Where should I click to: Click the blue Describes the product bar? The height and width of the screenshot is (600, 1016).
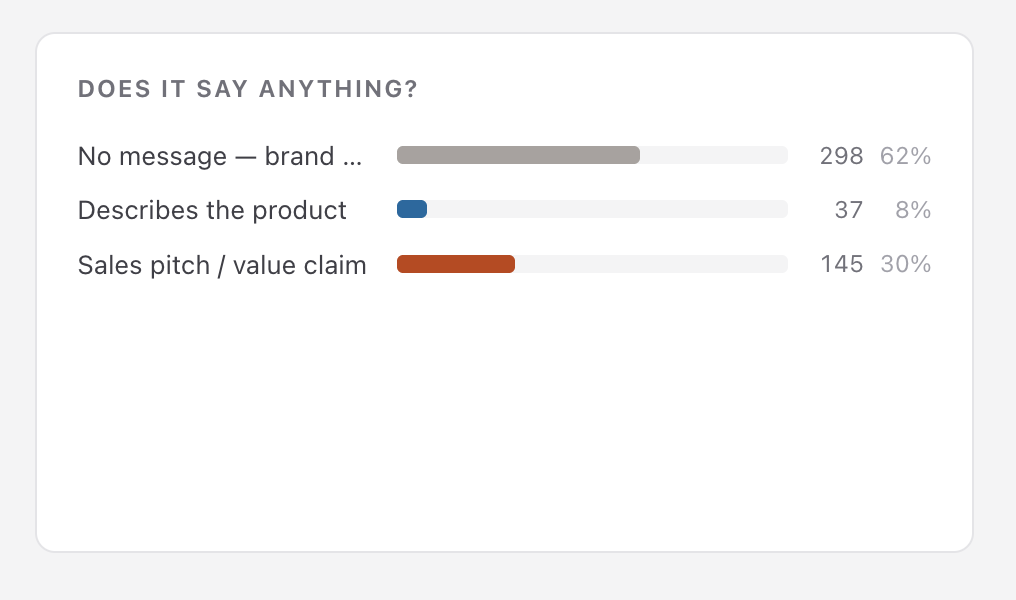coord(412,209)
